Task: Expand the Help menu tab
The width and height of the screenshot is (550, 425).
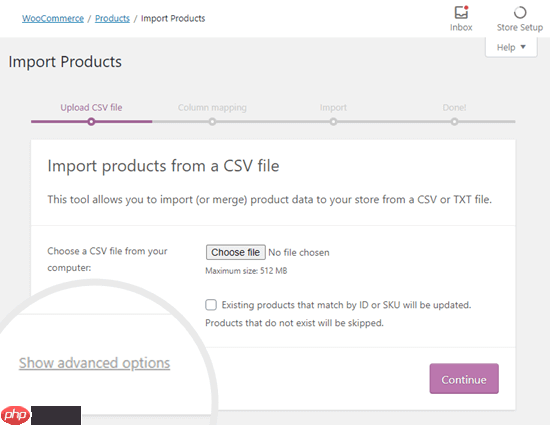Action: [511, 47]
